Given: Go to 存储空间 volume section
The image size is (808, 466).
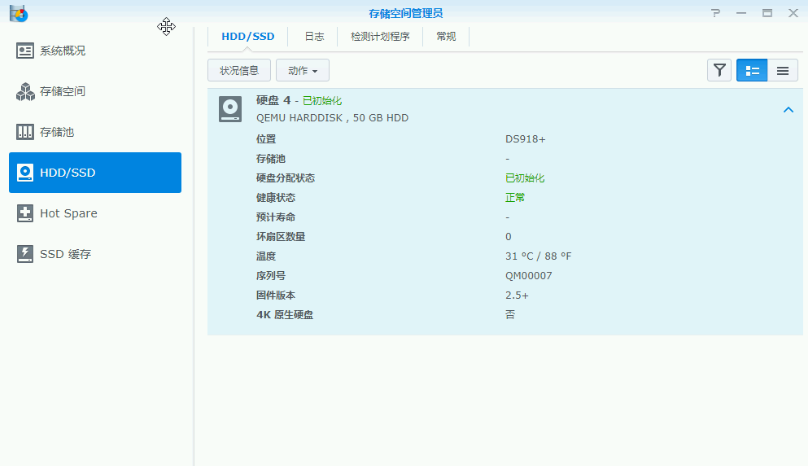Looking at the screenshot, I should pos(95,91).
